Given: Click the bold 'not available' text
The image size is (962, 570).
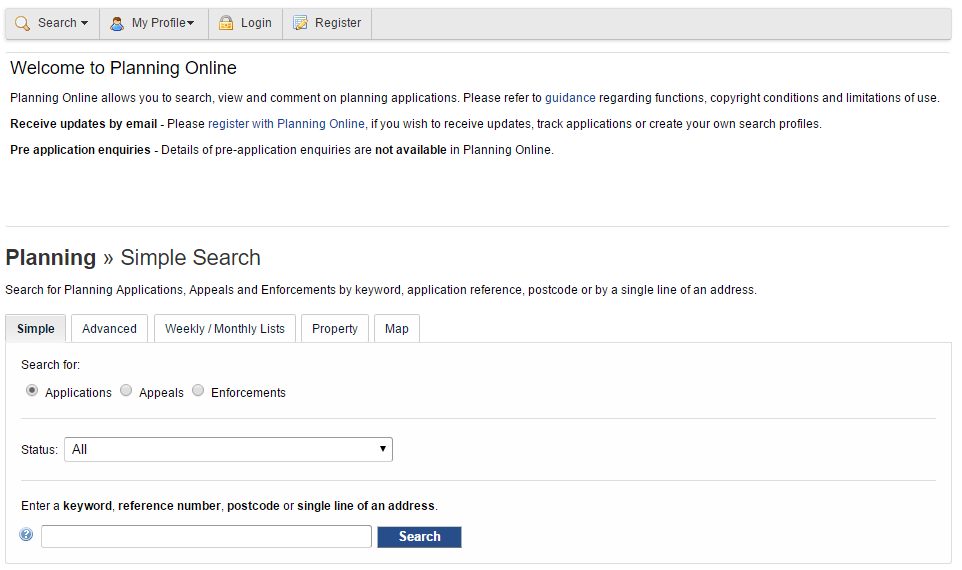Looking at the screenshot, I should point(410,150).
